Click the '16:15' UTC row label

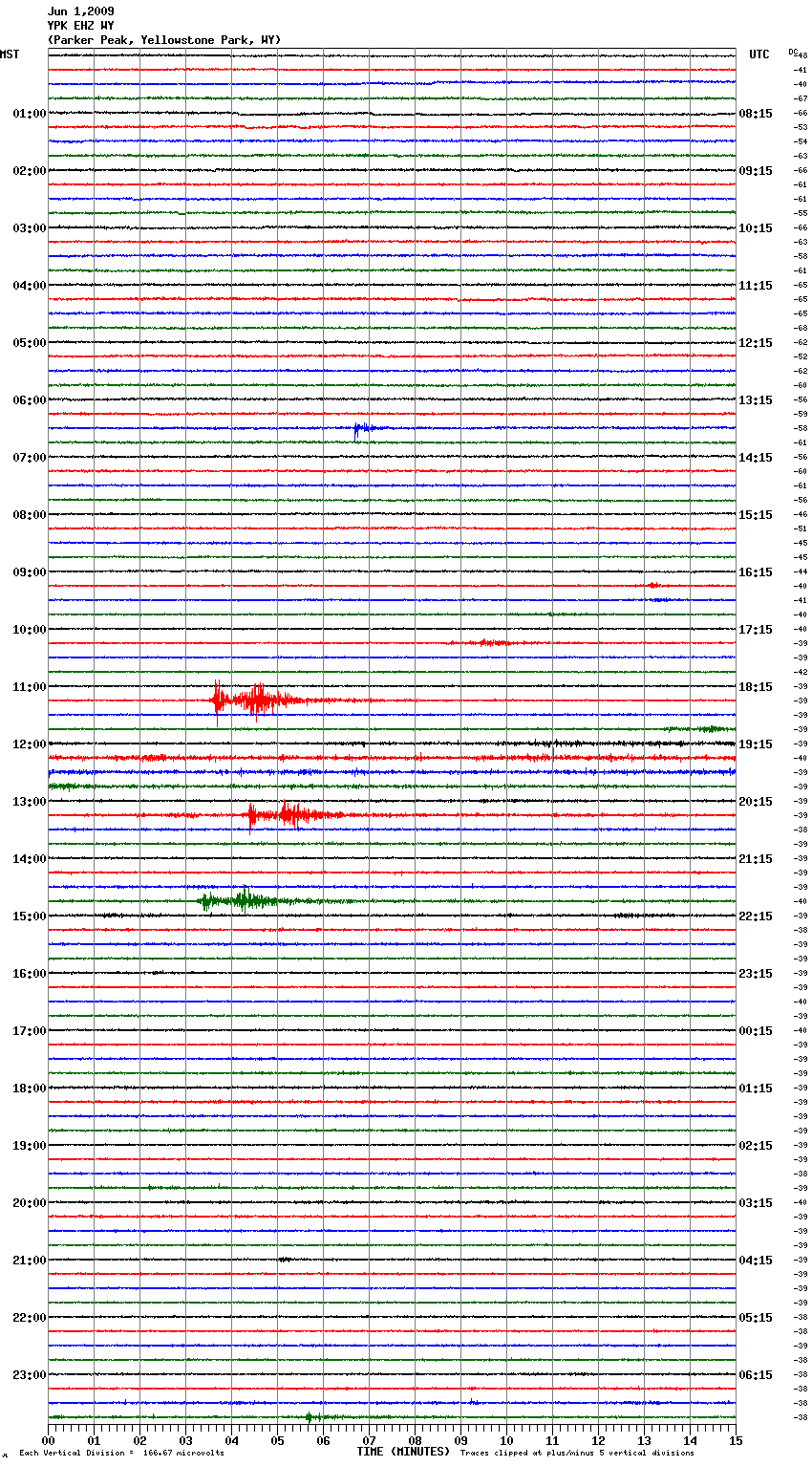pos(756,572)
